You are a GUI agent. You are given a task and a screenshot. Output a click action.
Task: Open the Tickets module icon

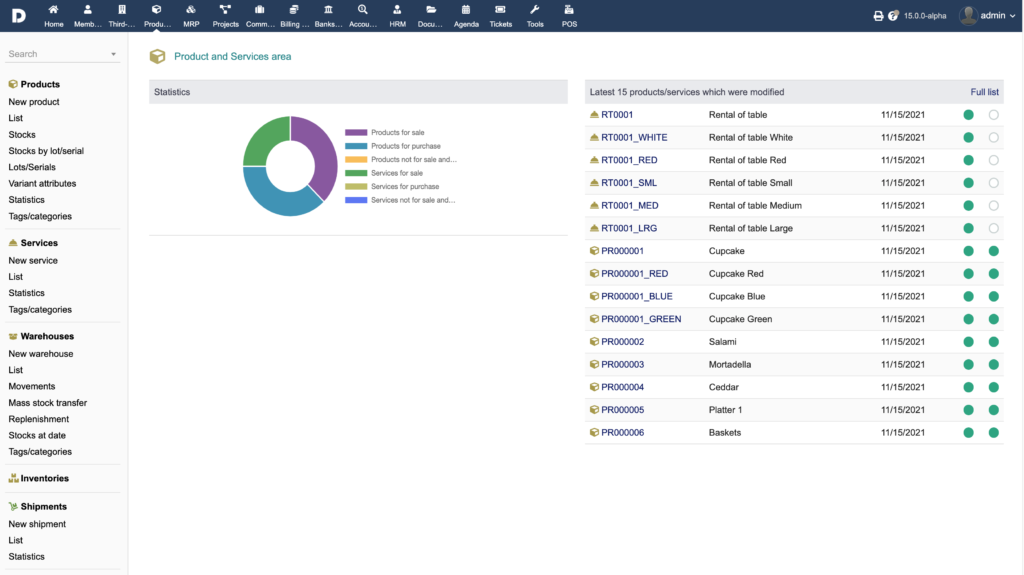(501, 10)
